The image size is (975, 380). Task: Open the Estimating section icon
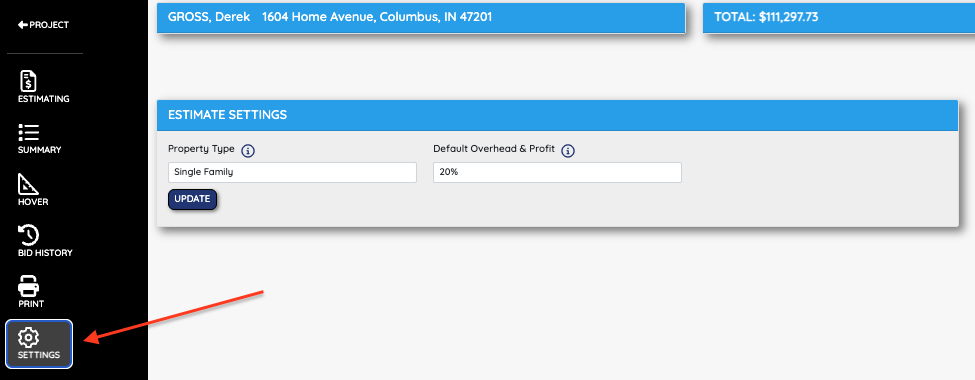click(29, 81)
